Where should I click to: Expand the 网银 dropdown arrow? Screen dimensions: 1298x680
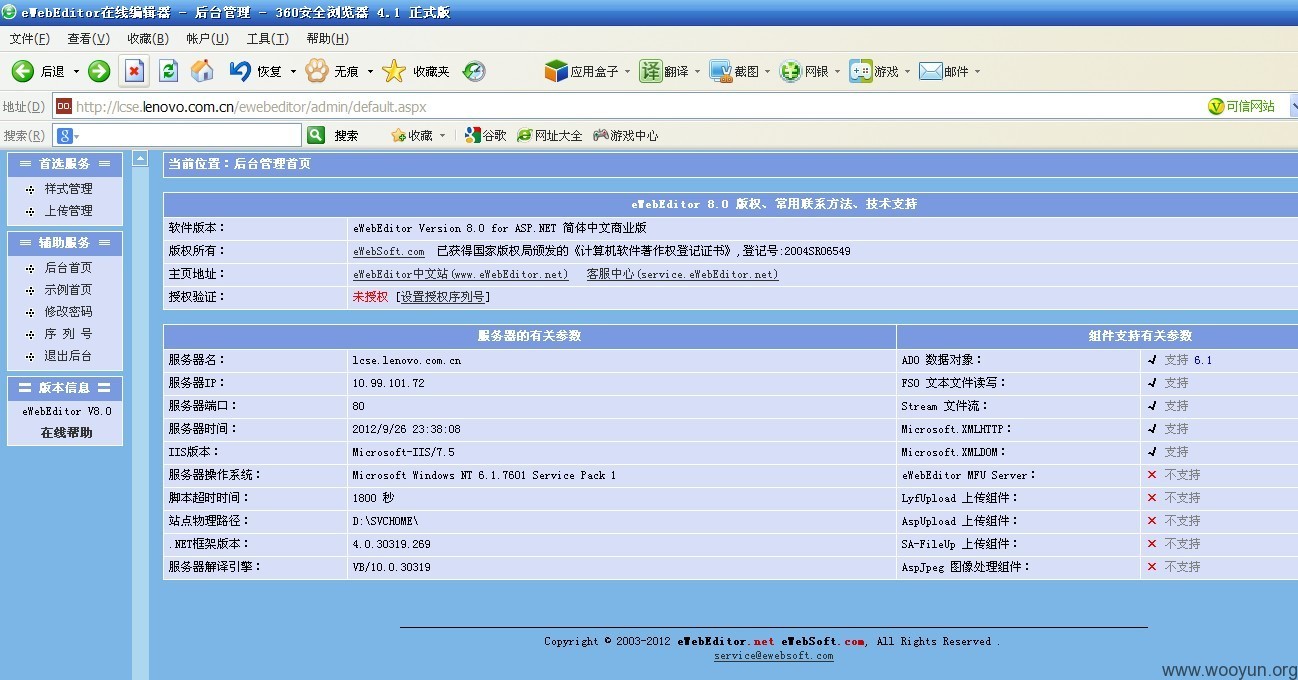(837, 71)
